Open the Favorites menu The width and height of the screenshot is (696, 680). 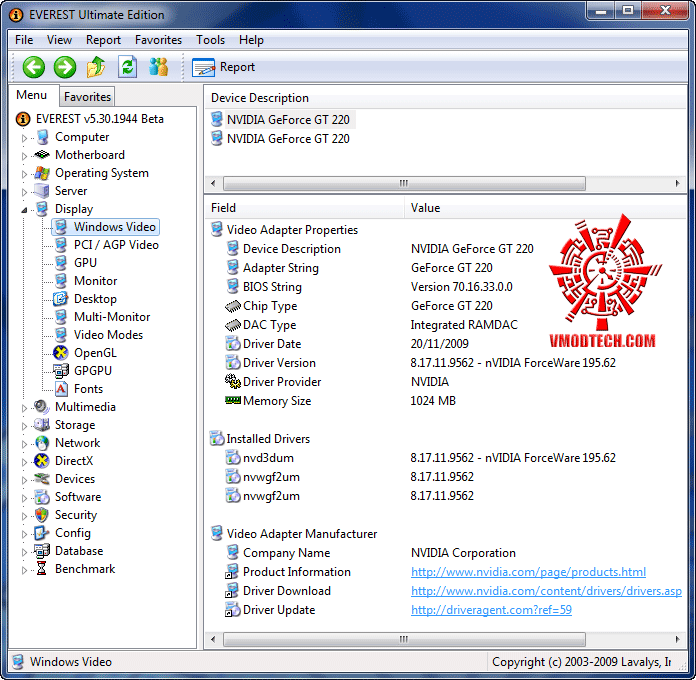coord(158,40)
